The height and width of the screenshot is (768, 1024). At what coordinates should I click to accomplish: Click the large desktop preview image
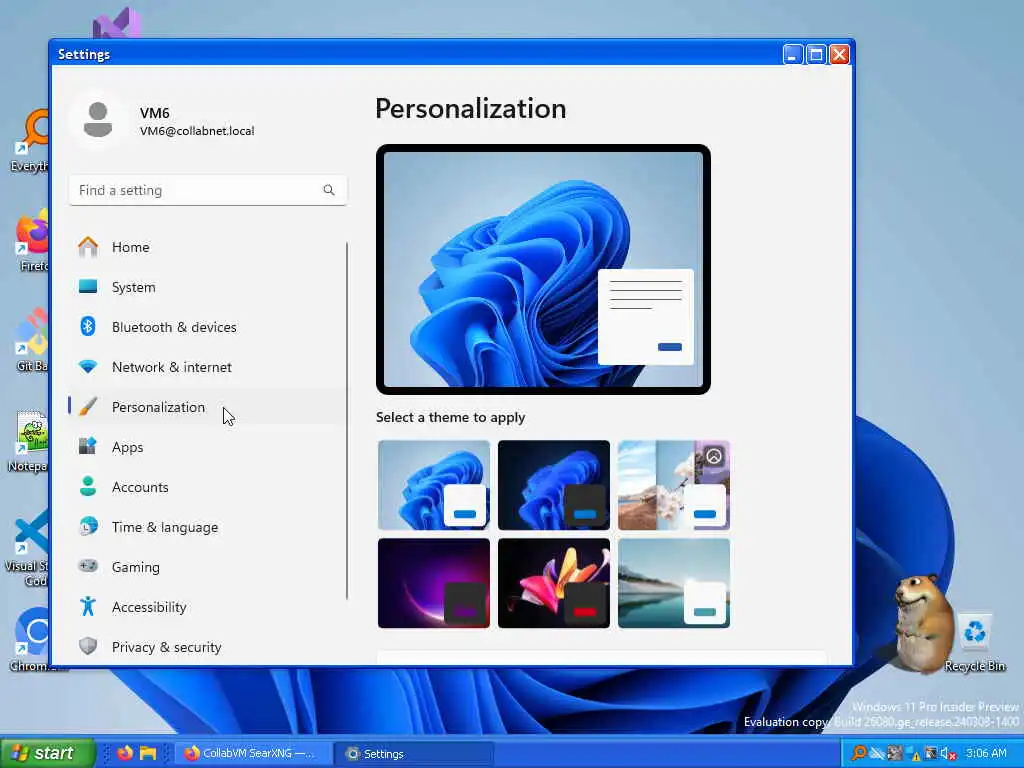[x=543, y=269]
